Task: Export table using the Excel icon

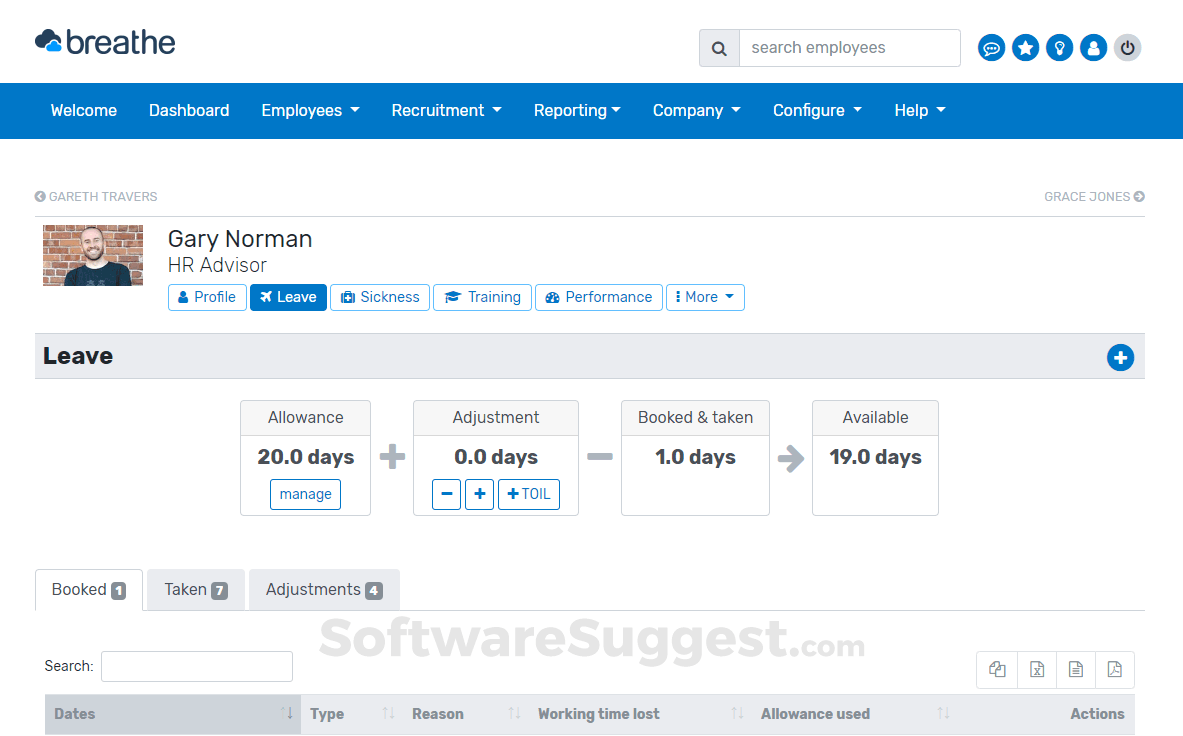Action: pos(1037,670)
